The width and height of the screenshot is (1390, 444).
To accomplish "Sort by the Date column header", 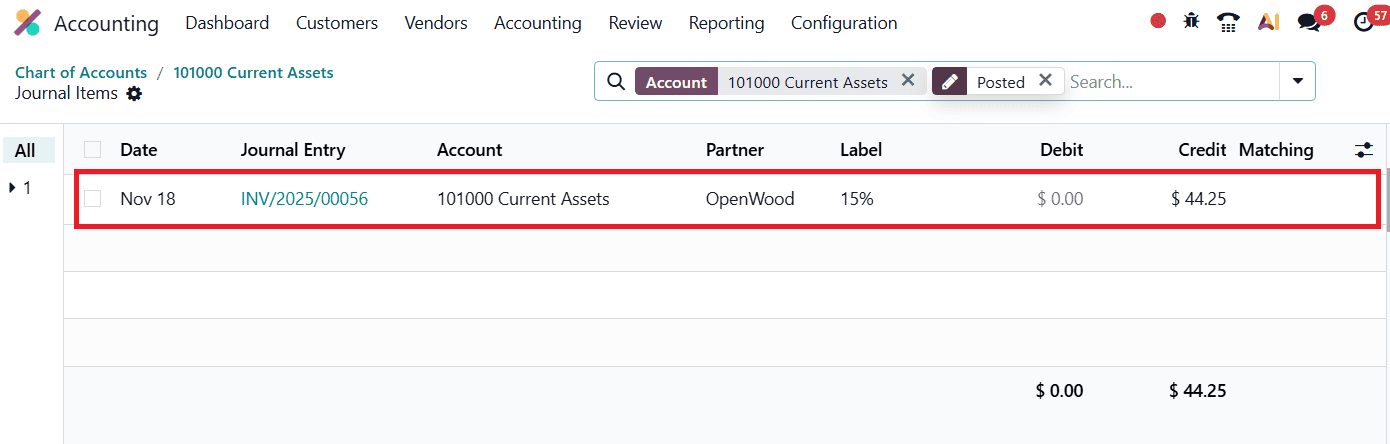I will point(139,150).
